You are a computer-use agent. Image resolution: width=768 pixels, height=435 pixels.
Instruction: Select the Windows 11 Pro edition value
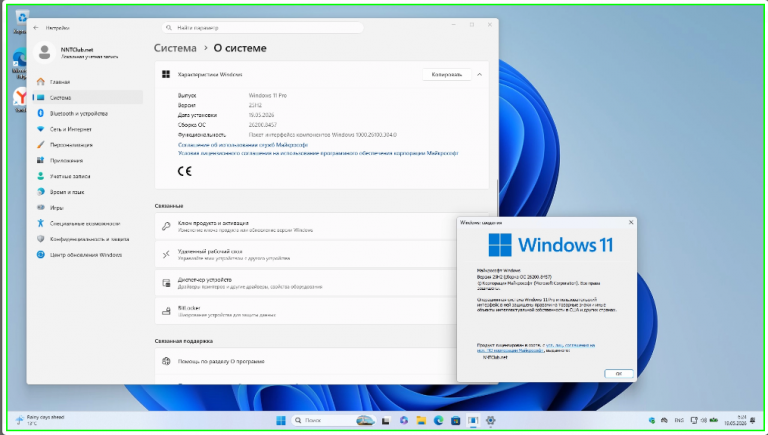(268, 96)
